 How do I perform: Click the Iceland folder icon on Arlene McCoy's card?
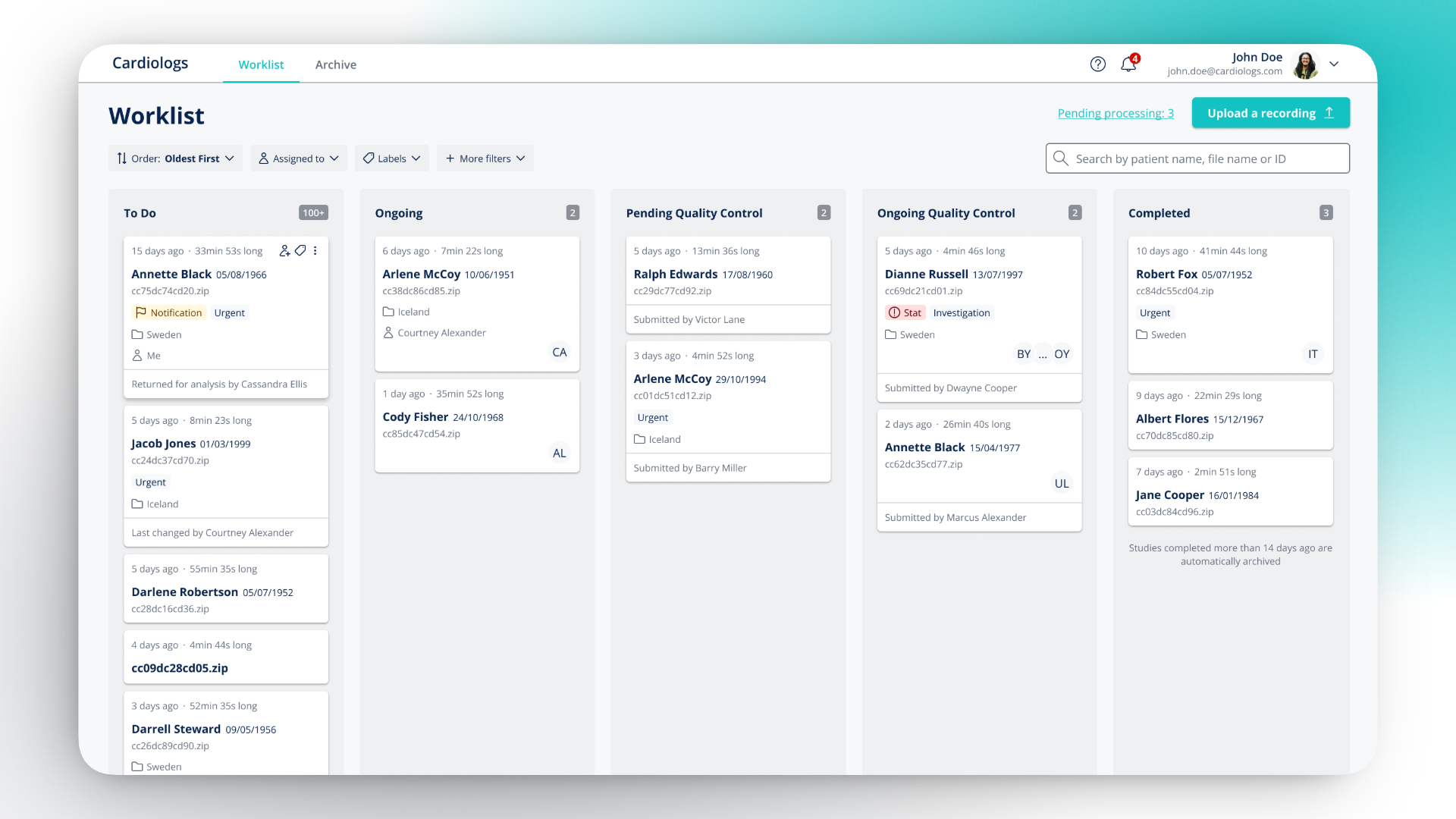(389, 312)
